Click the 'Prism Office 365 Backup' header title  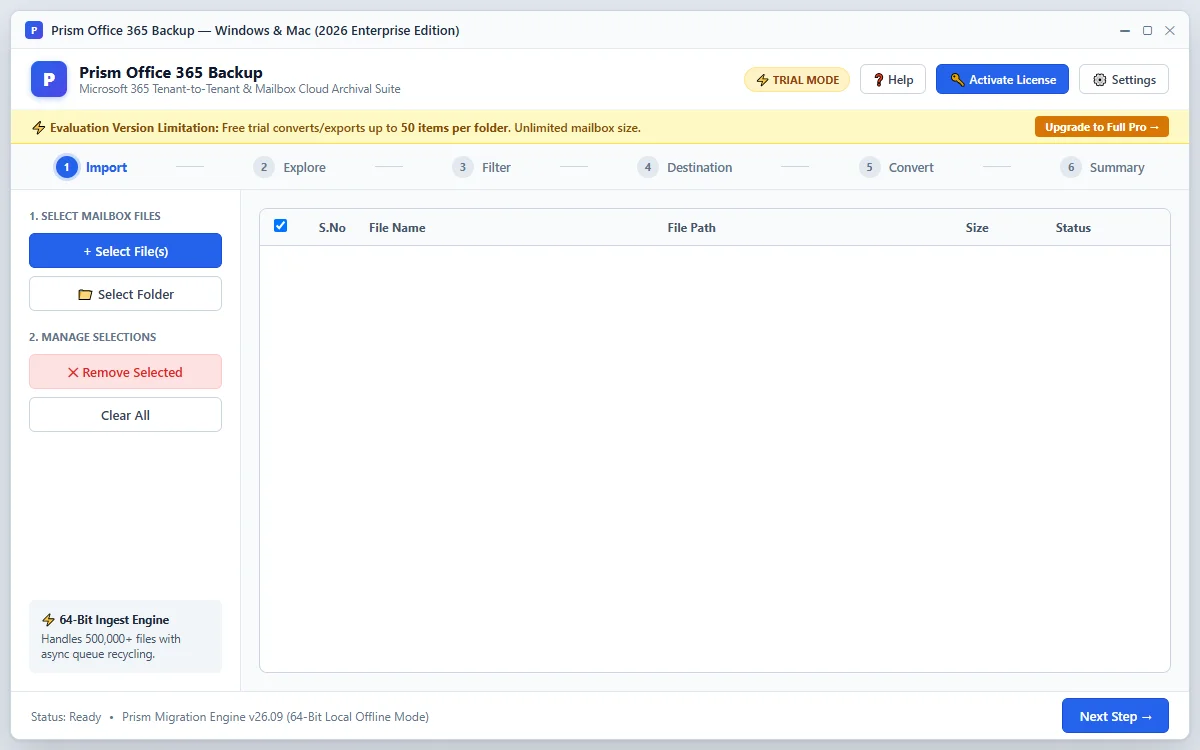[171, 72]
